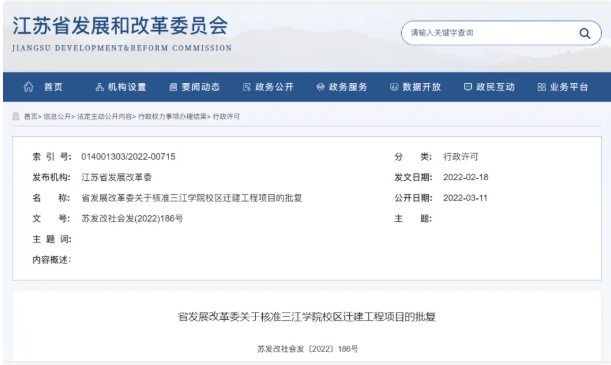This screenshot has height=365, width=611.
Task: Click the home icon beside 首页
Action: (28, 87)
